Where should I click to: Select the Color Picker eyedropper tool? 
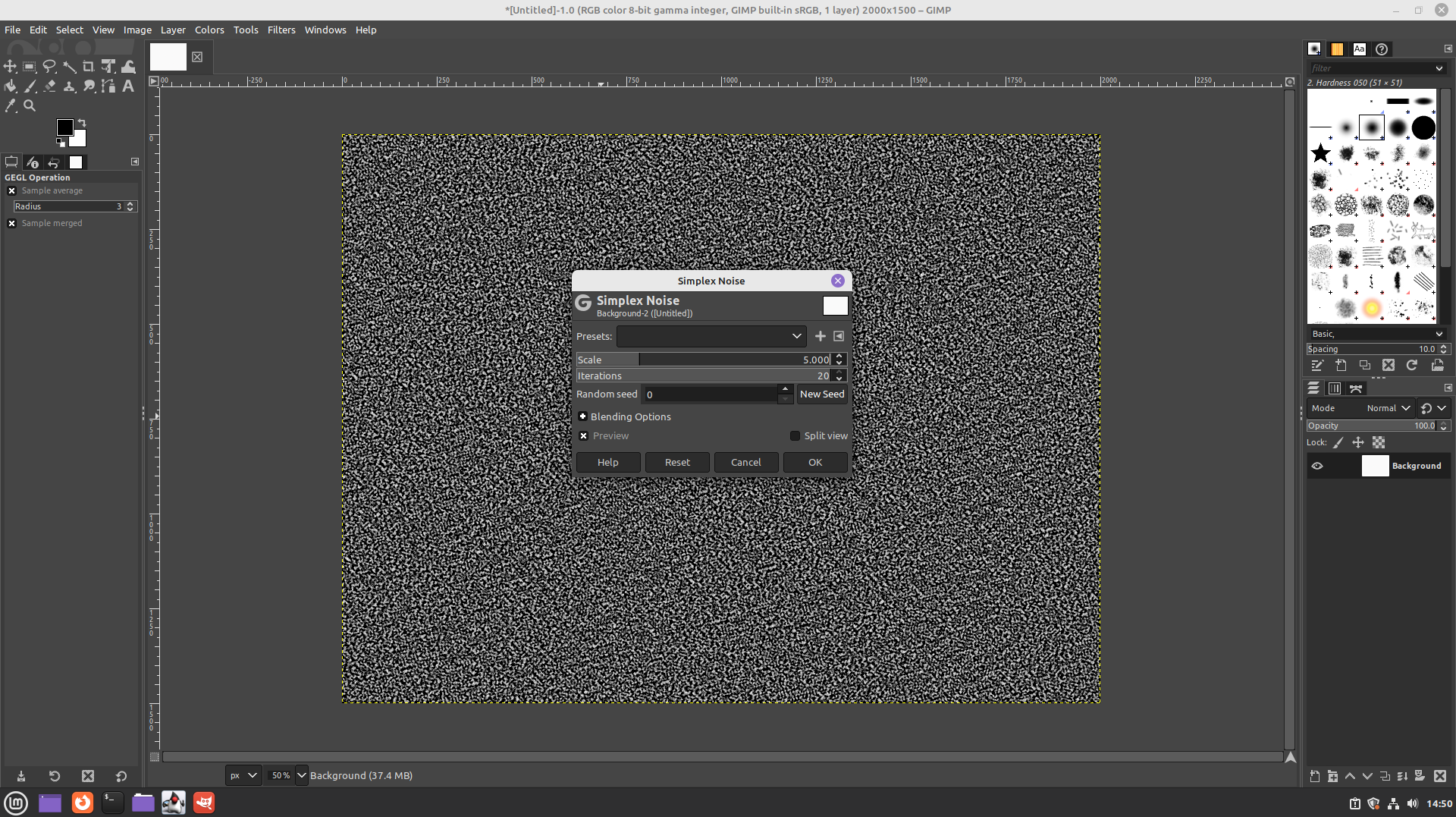coord(11,106)
